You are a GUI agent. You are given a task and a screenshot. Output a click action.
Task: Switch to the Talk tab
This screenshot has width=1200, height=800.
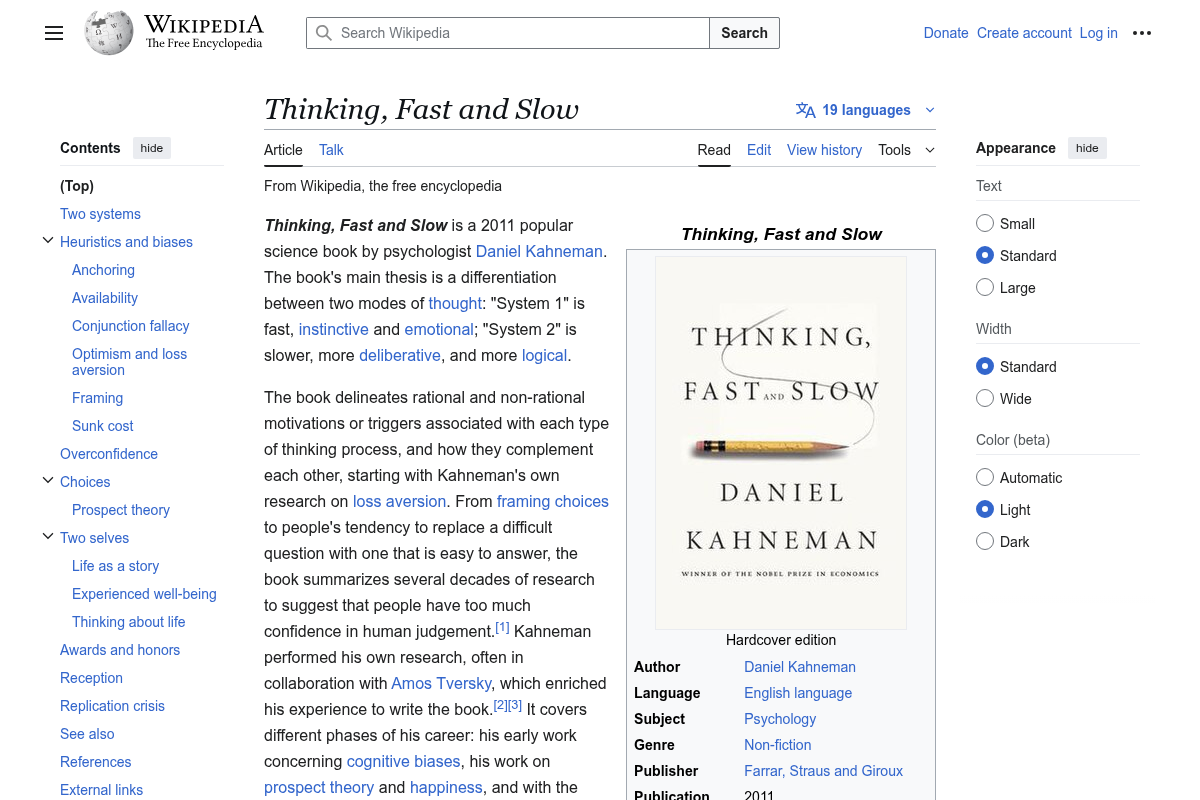coord(331,149)
